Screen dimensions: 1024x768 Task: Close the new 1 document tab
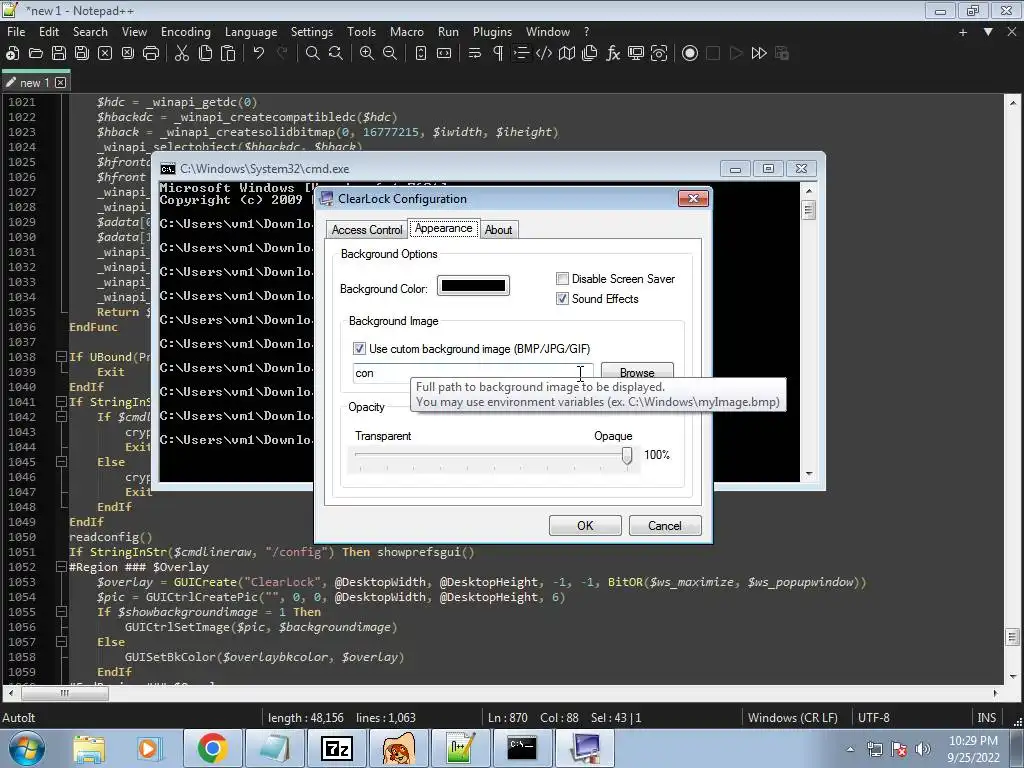click(x=61, y=82)
